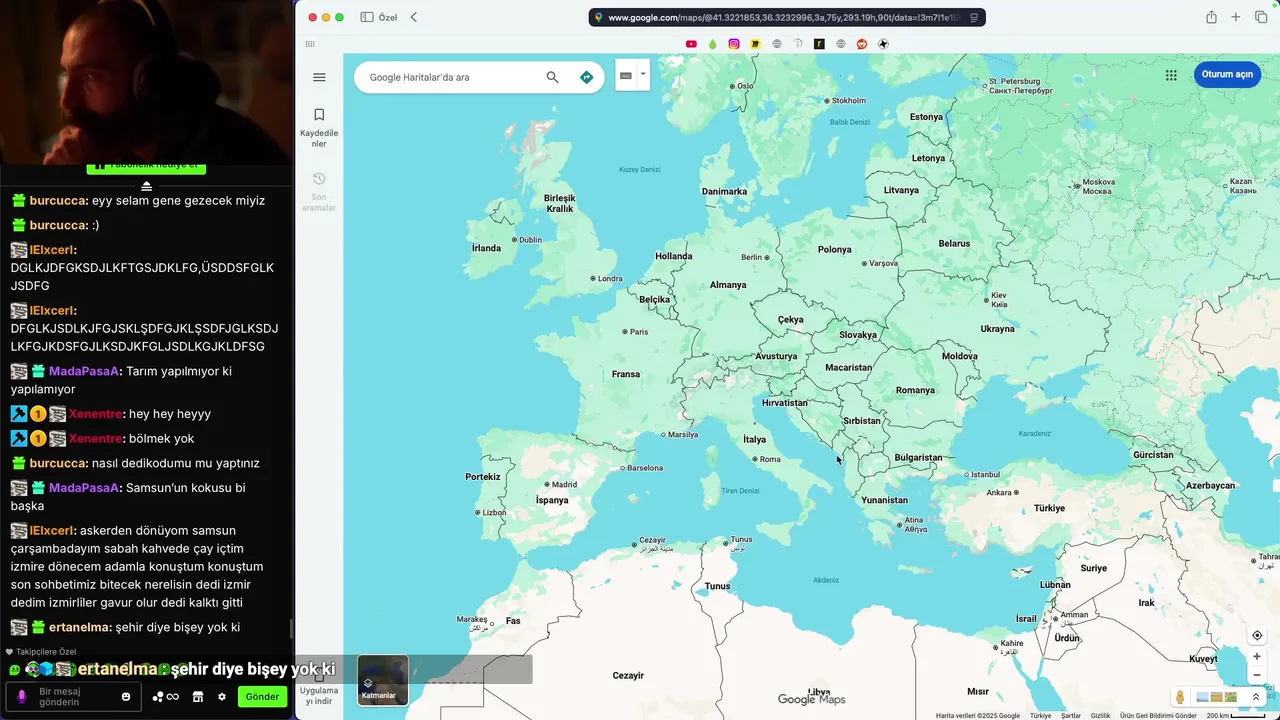Viewport: 1280px width, 720px height.
Task: Click the 200 km map scale
Action: 1237,716
